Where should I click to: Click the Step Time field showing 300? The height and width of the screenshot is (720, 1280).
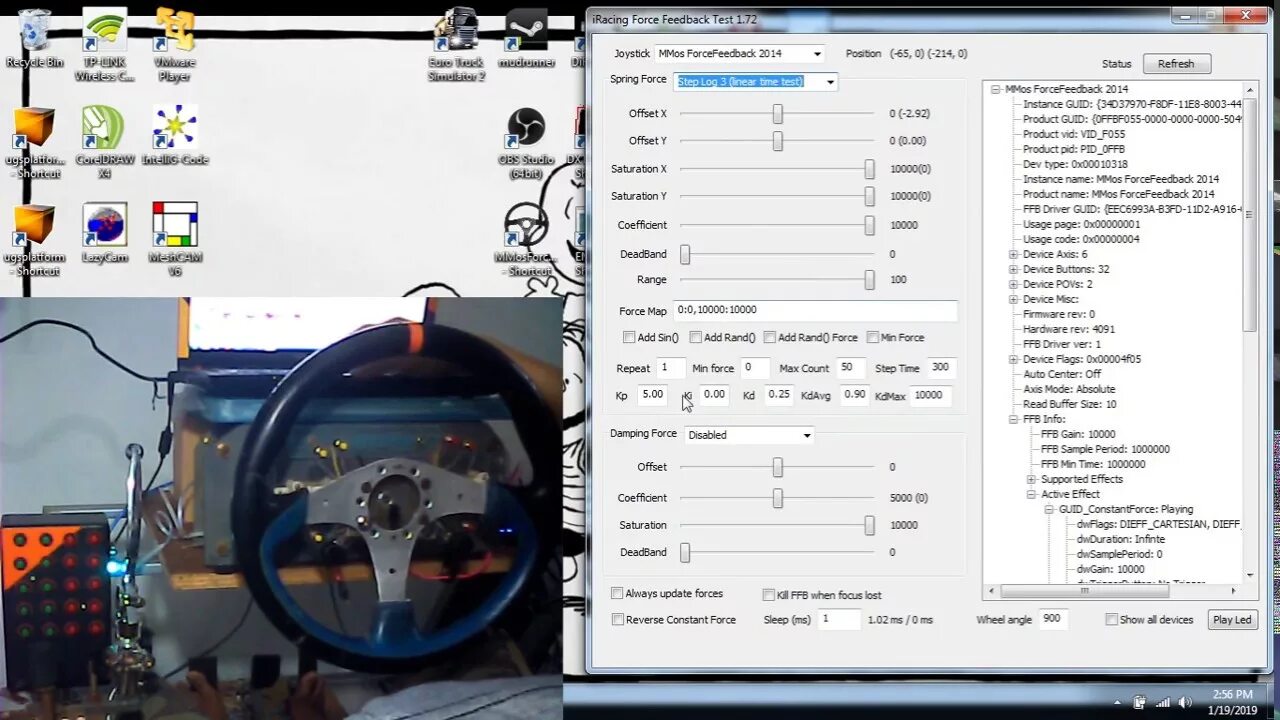(941, 368)
